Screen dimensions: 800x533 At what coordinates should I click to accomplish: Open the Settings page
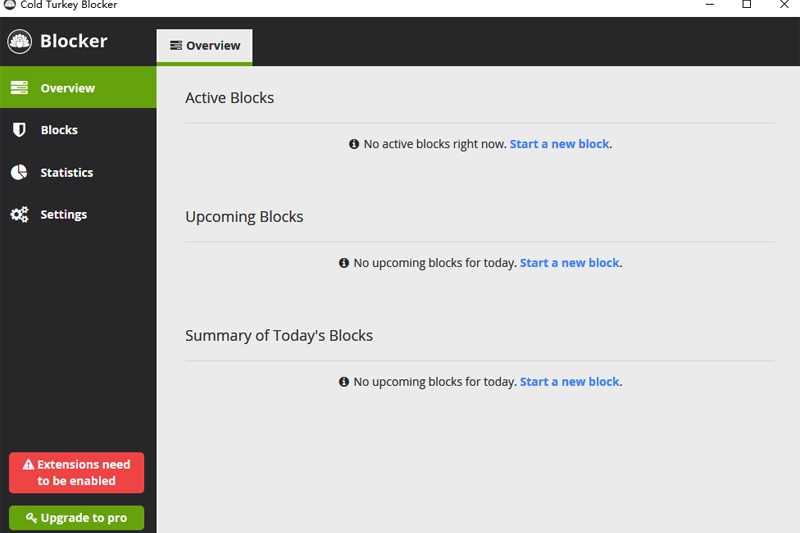[x=63, y=215]
